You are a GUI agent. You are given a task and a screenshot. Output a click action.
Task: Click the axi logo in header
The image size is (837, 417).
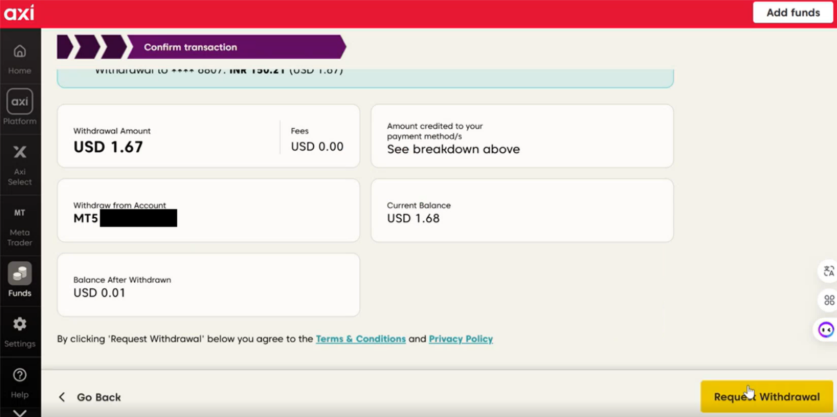point(18,13)
